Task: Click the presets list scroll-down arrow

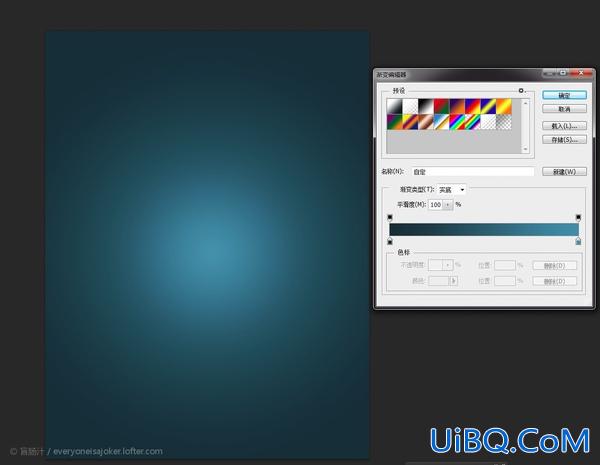Action: 525,149
